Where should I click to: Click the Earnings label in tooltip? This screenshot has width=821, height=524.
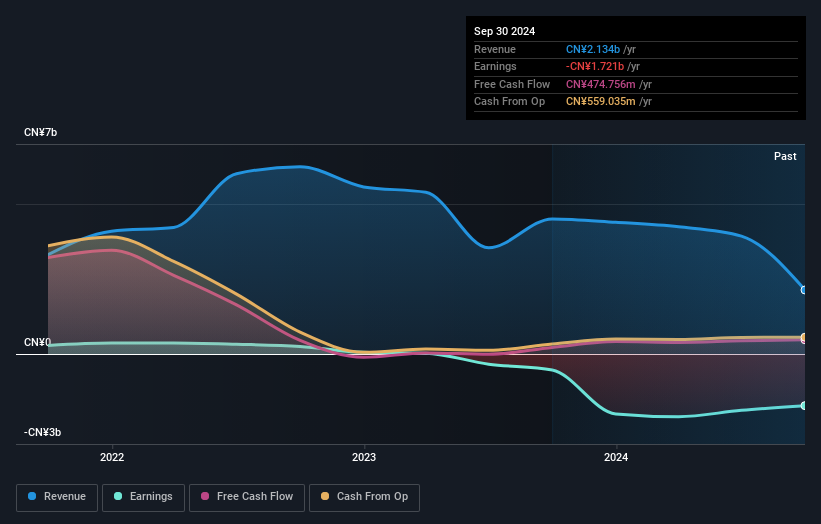click(x=495, y=66)
